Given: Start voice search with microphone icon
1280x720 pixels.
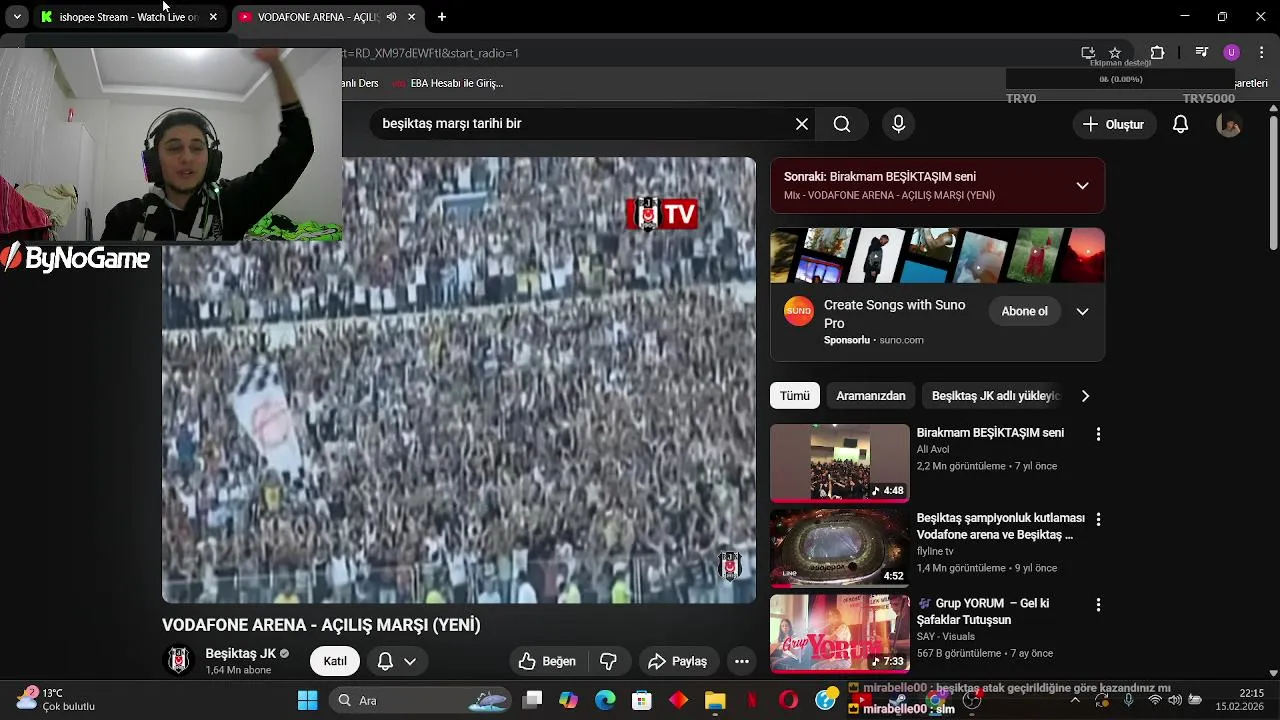Looking at the screenshot, I should (898, 124).
